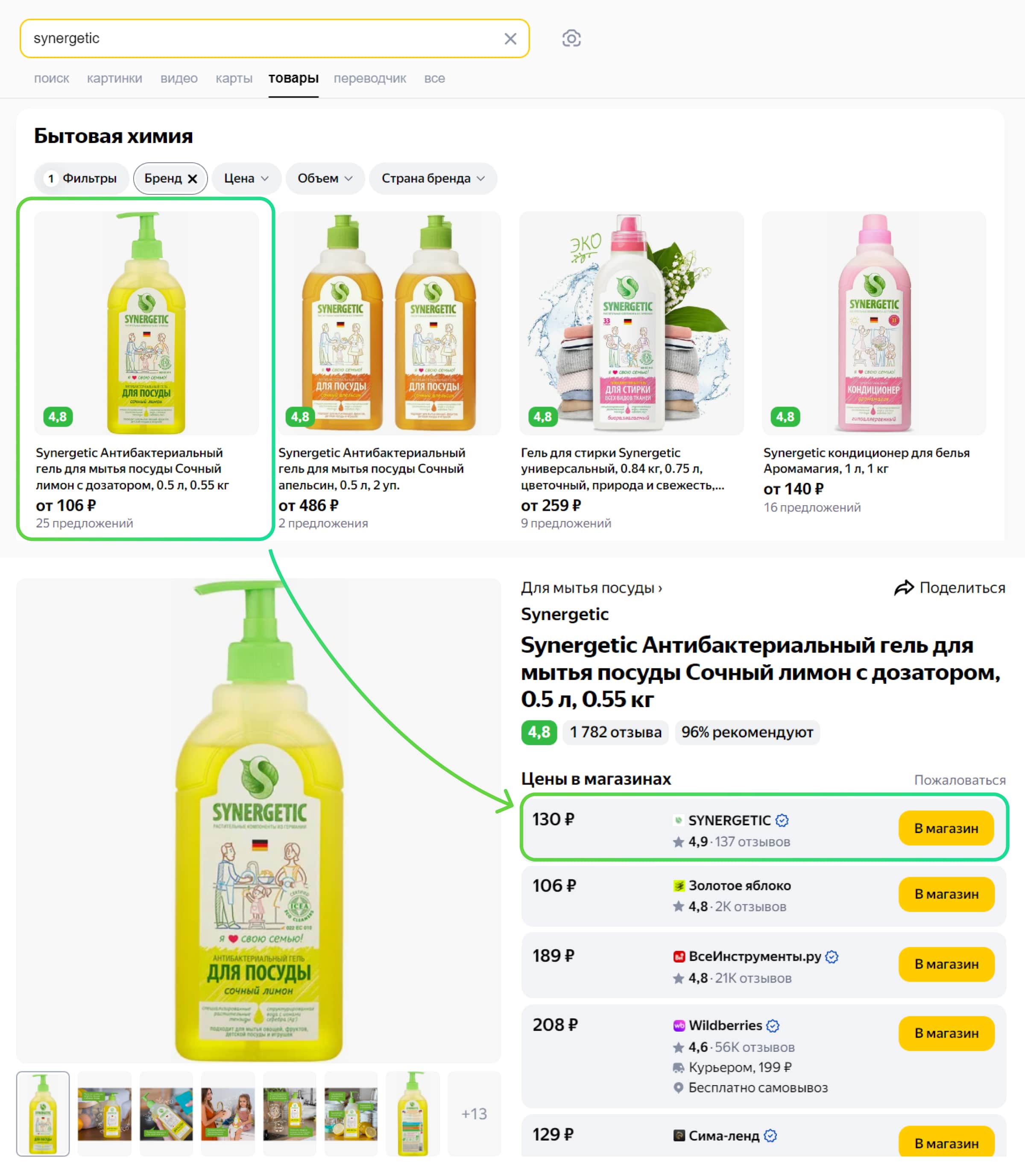Screen dimensions: 1025x1176
Task: Open image search camera icon
Action: click(x=571, y=39)
